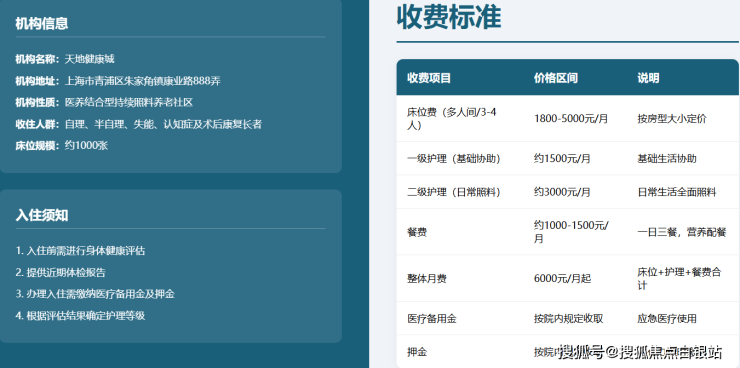Image resolution: width=740 pixels, height=368 pixels.
Task: Select the note 日常生活全面照料
Action: (x=676, y=192)
